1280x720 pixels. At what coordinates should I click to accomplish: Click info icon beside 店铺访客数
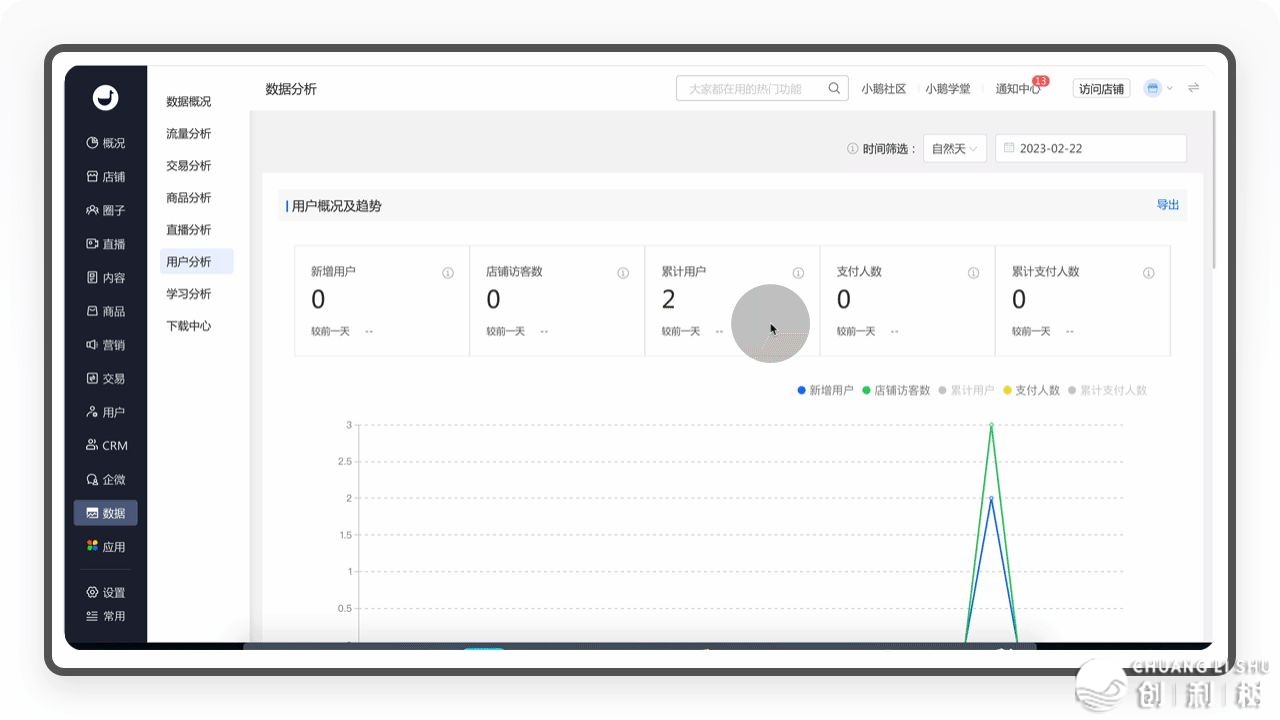click(x=623, y=273)
